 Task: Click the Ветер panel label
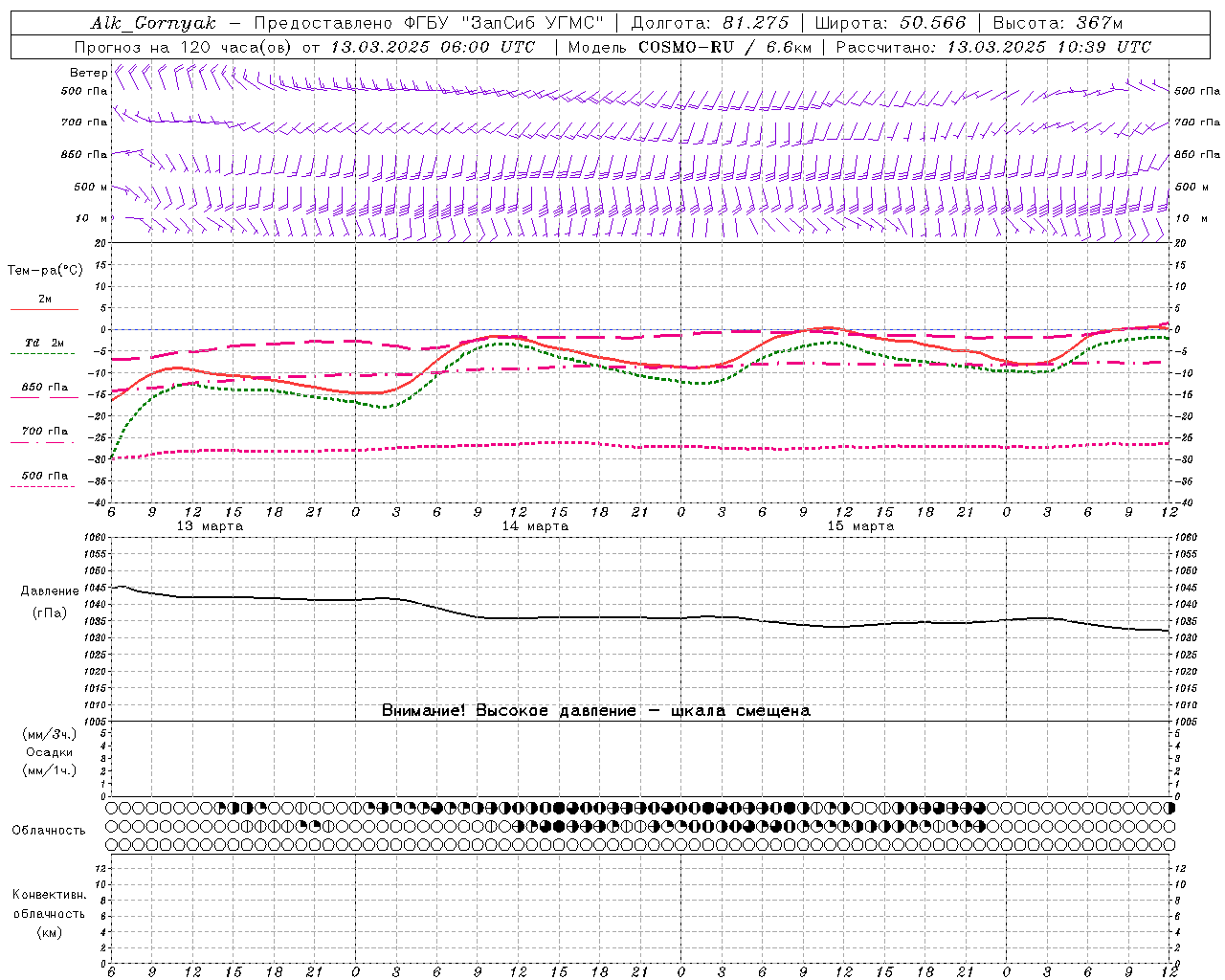[89, 73]
